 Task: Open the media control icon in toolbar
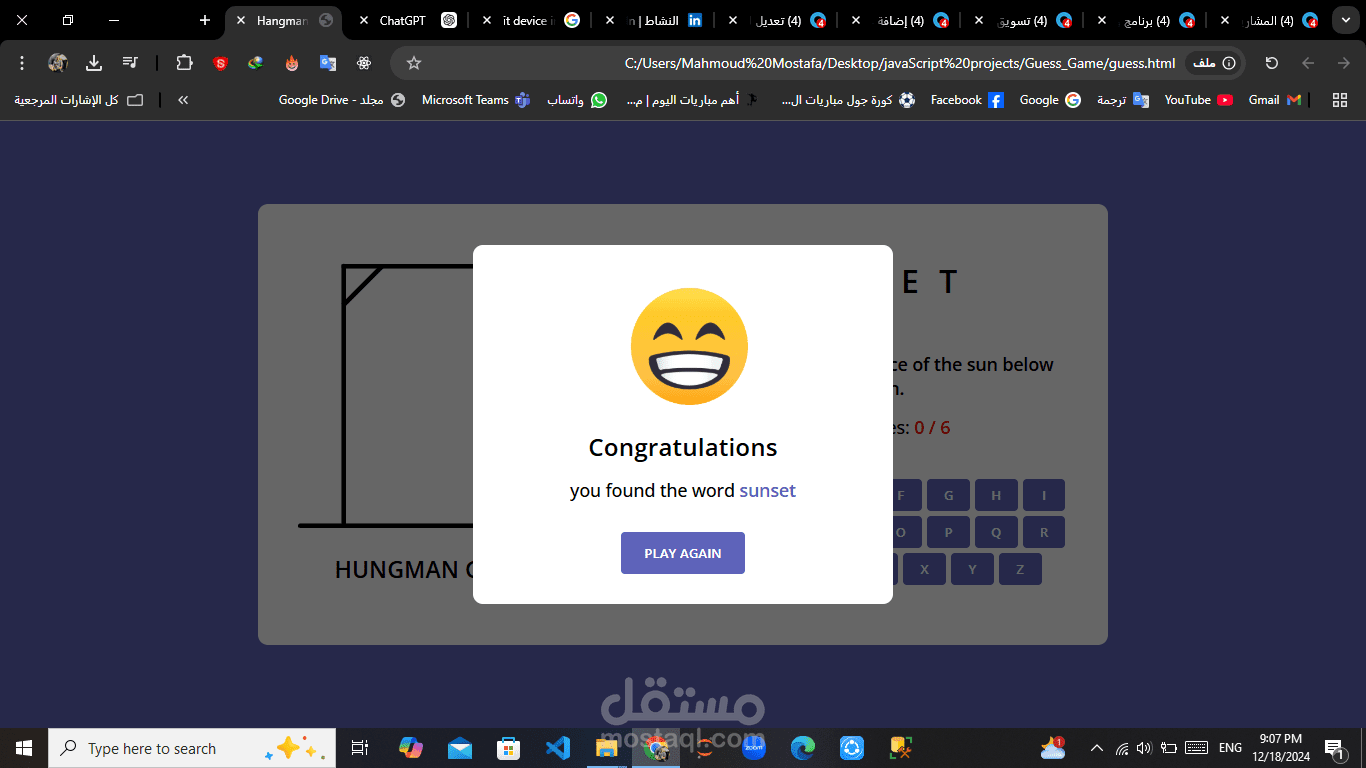coord(130,63)
